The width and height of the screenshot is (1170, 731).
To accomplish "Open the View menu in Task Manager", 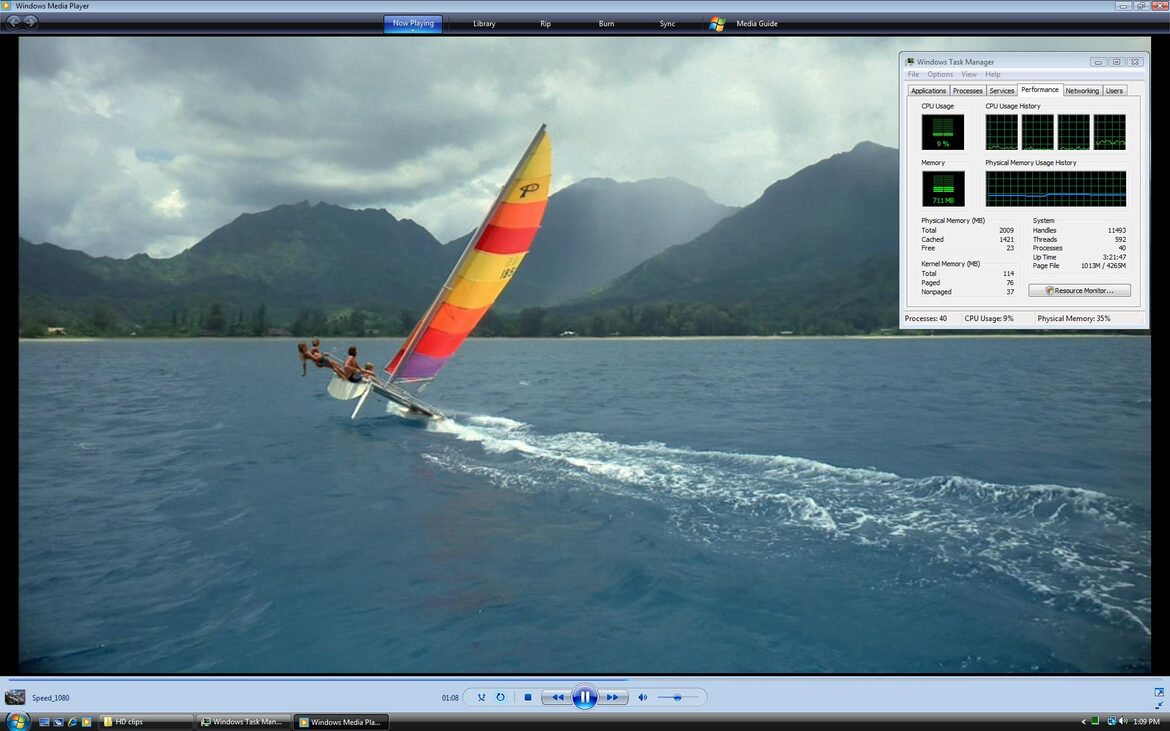I will 969,75.
